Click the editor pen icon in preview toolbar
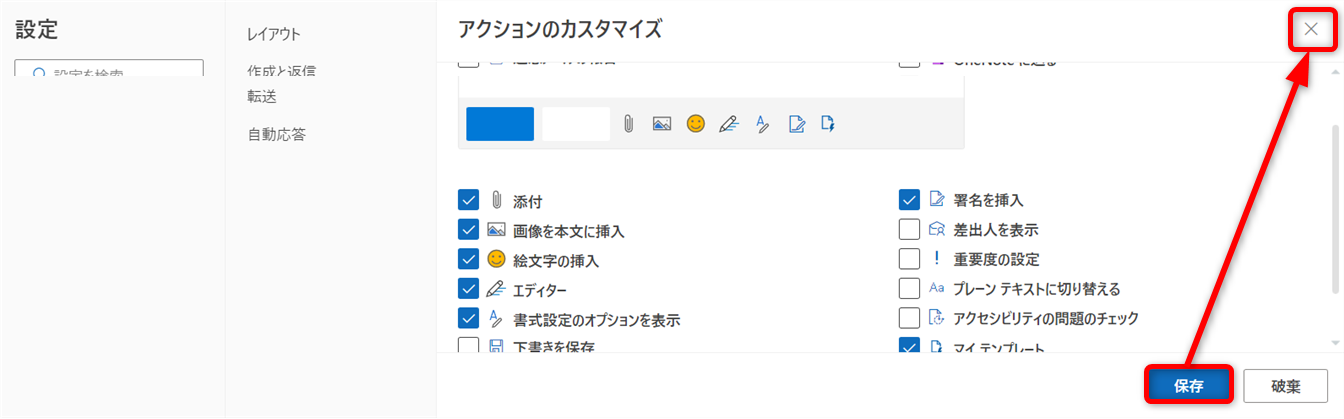Screen dimensions: 1344x419 click(728, 124)
